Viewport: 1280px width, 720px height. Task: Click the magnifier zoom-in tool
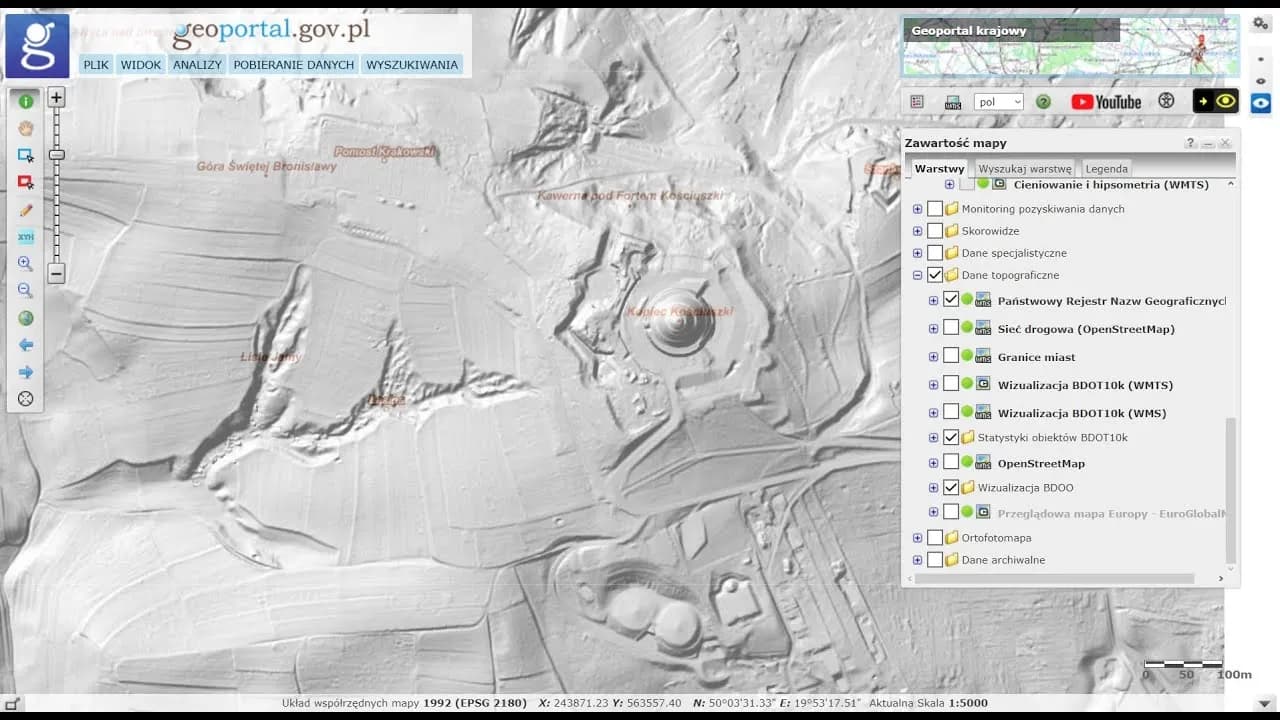(x=26, y=264)
